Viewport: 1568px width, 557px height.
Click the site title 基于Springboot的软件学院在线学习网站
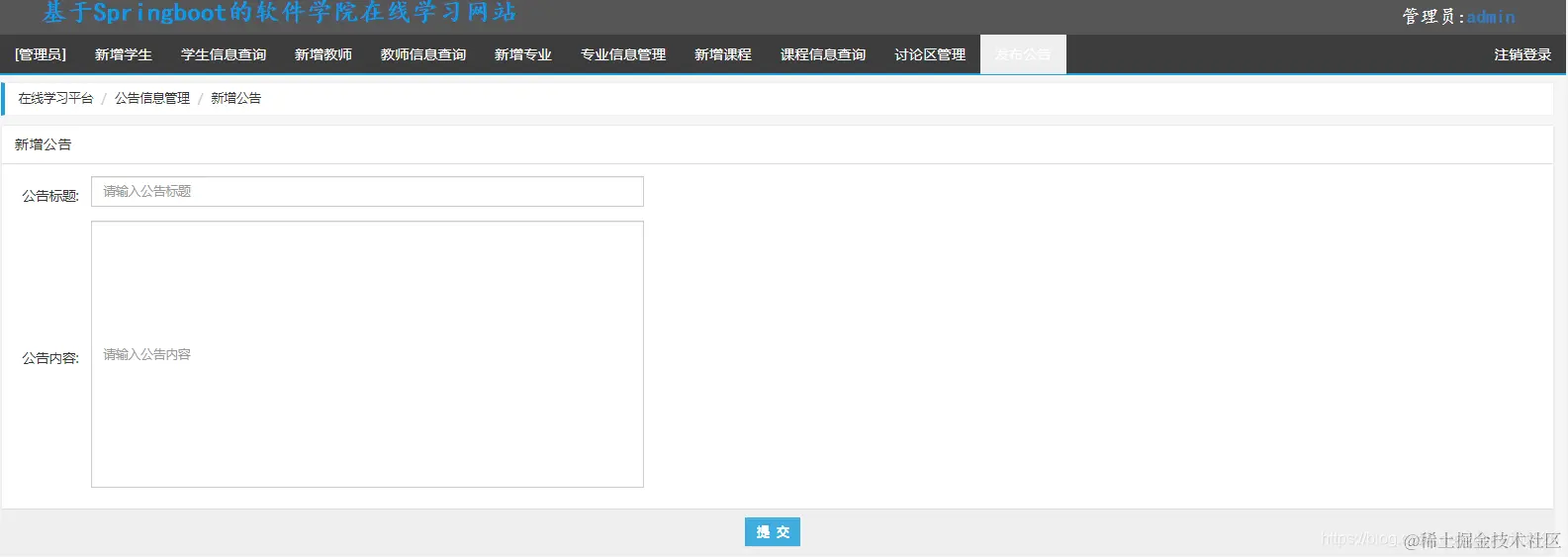click(x=279, y=13)
